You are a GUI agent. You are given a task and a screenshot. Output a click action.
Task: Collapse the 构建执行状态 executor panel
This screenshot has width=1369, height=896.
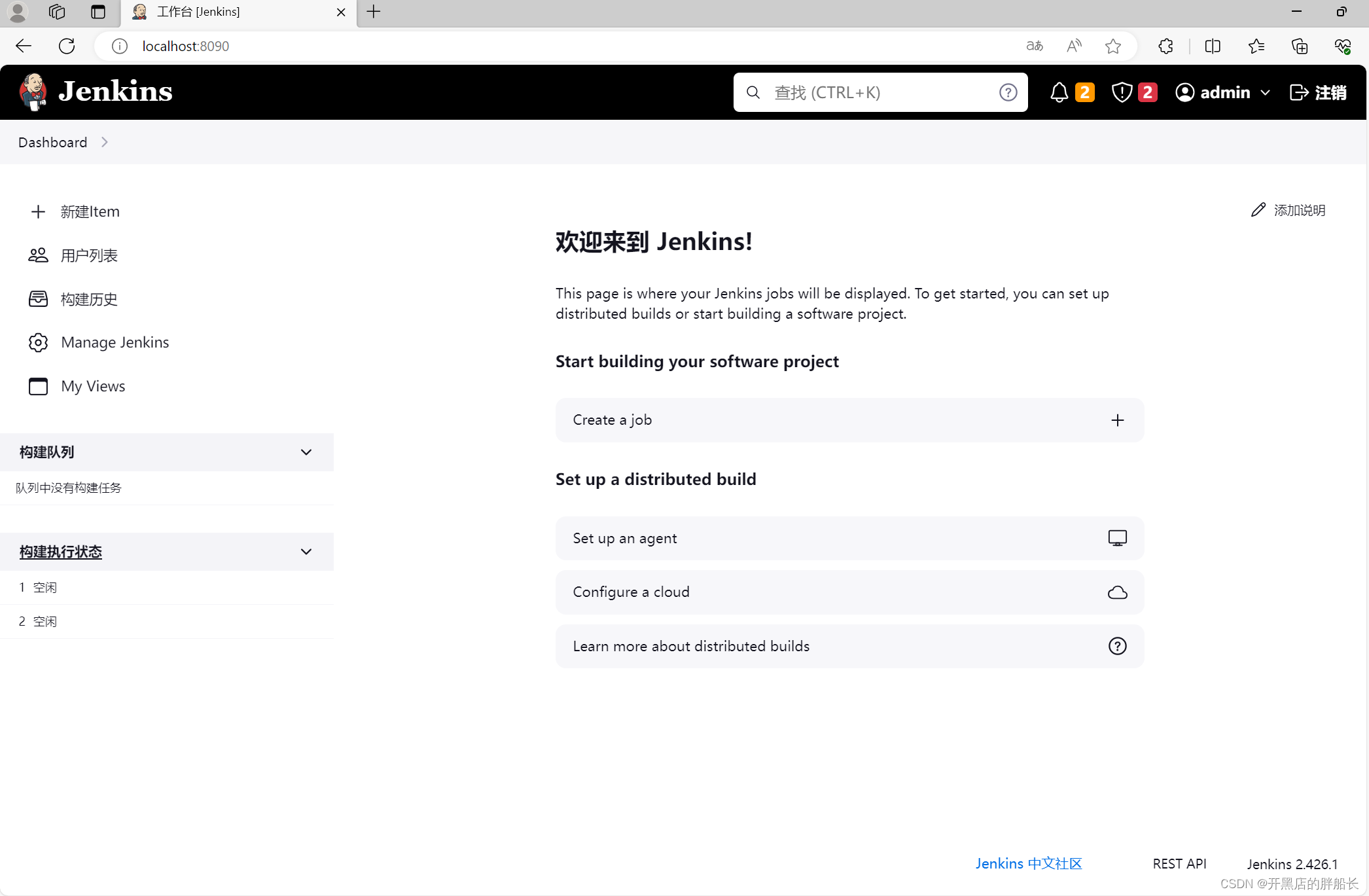tap(306, 552)
